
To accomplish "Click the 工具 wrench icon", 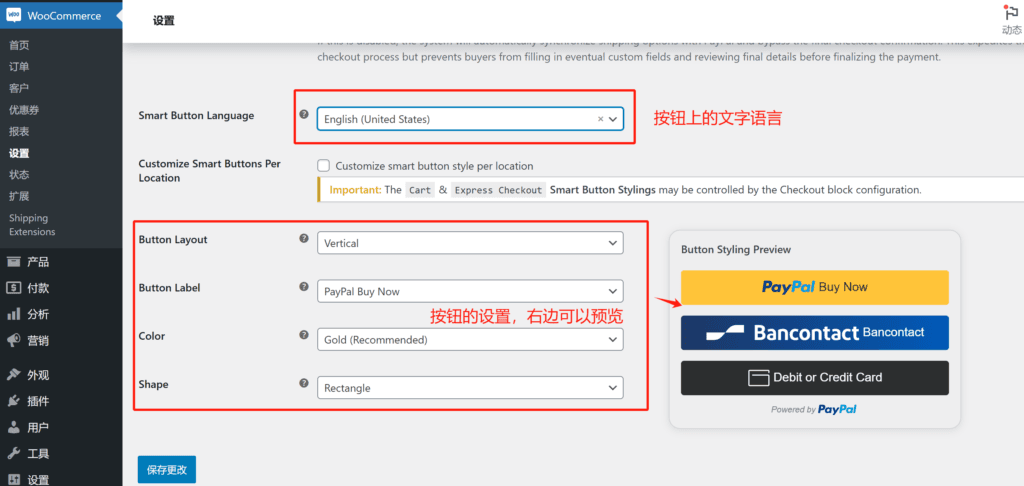I will [13, 454].
